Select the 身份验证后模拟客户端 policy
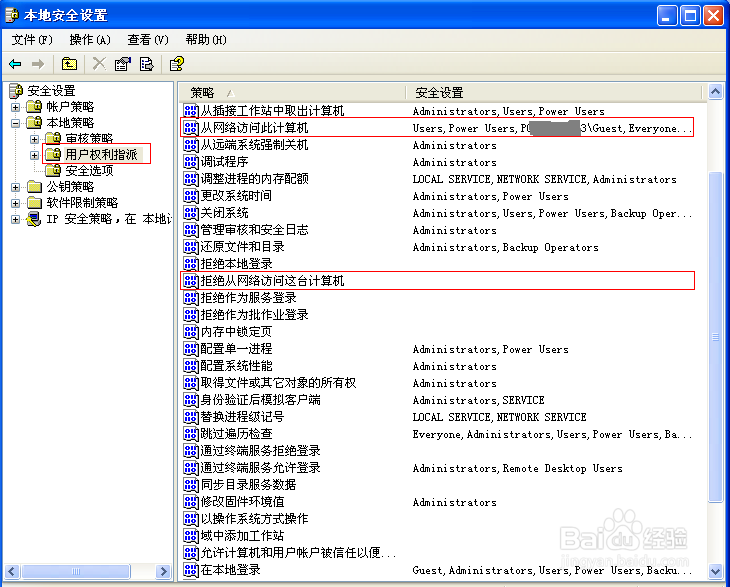The image size is (730, 587). tap(260, 399)
